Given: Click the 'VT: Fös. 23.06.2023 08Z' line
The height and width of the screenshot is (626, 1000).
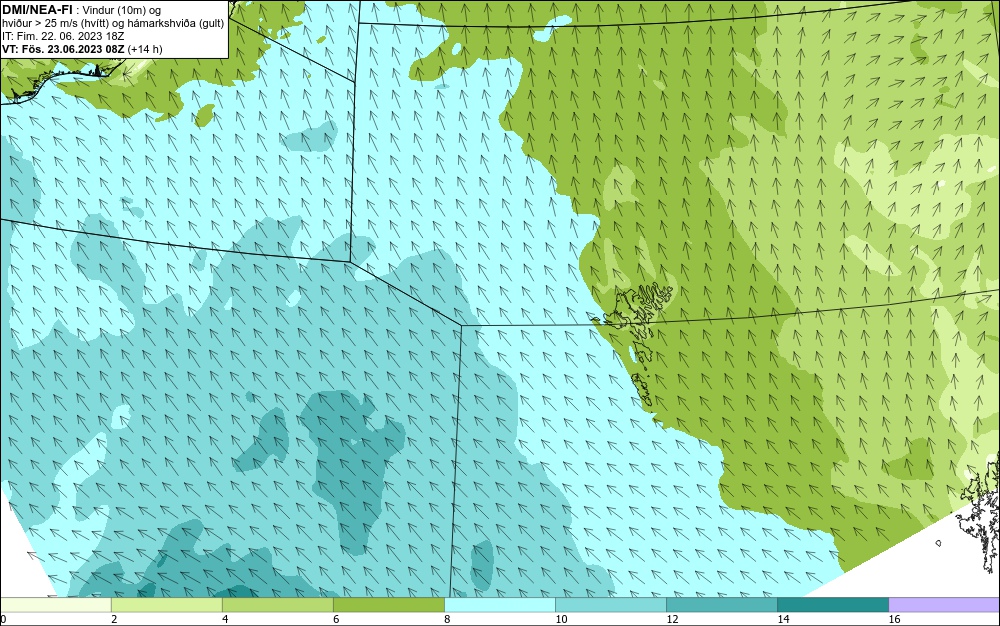Looking at the screenshot, I should (x=63, y=49).
